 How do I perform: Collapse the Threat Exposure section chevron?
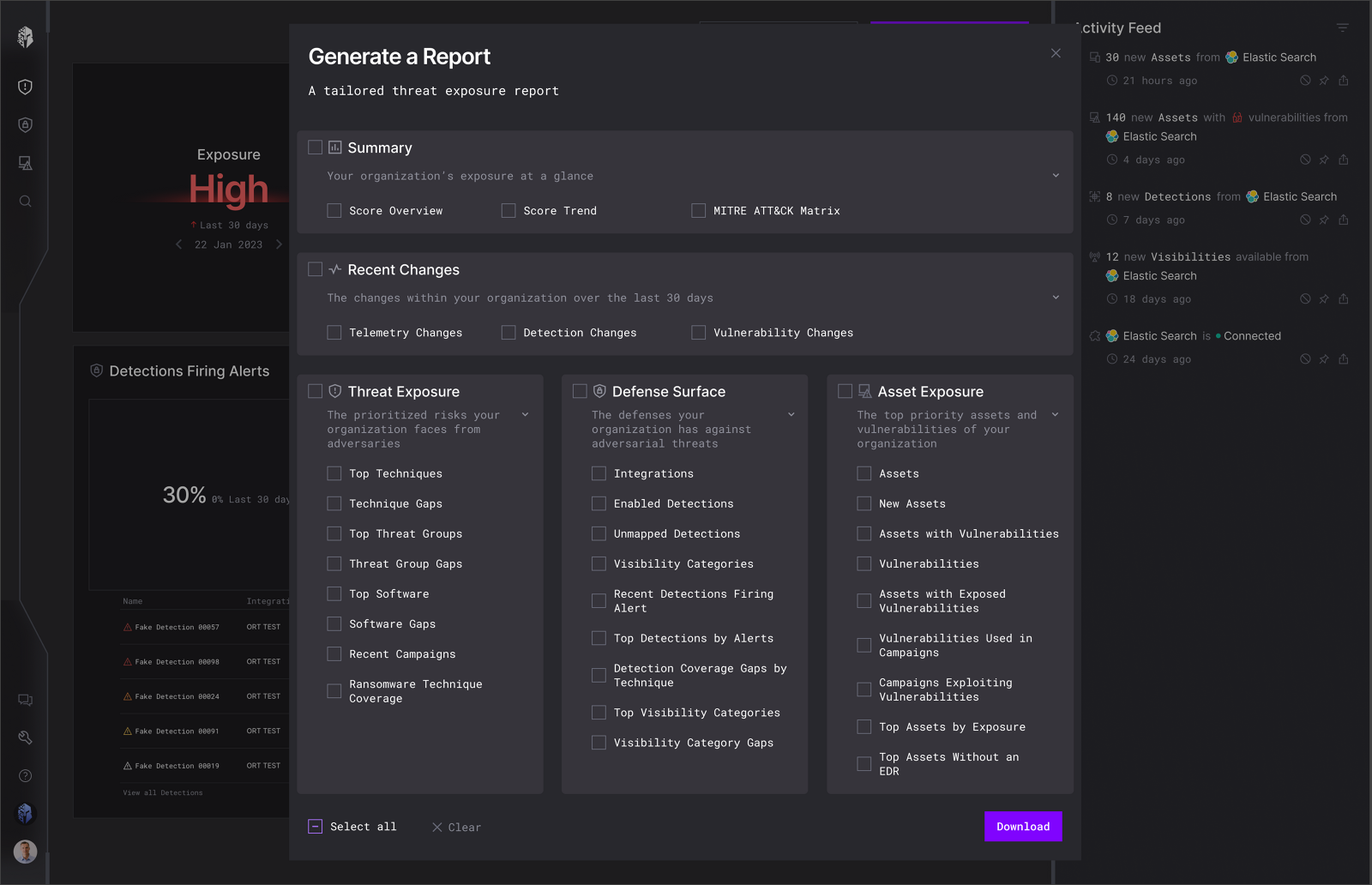[x=526, y=415]
